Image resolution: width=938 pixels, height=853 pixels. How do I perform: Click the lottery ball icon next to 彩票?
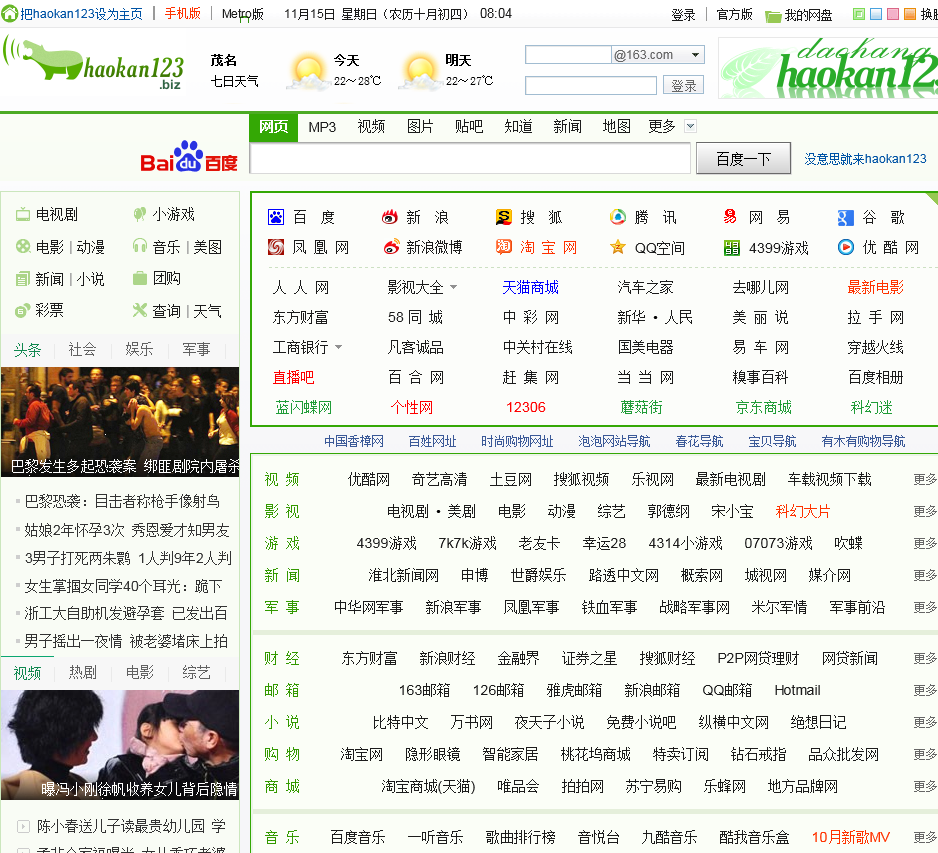(x=22, y=310)
